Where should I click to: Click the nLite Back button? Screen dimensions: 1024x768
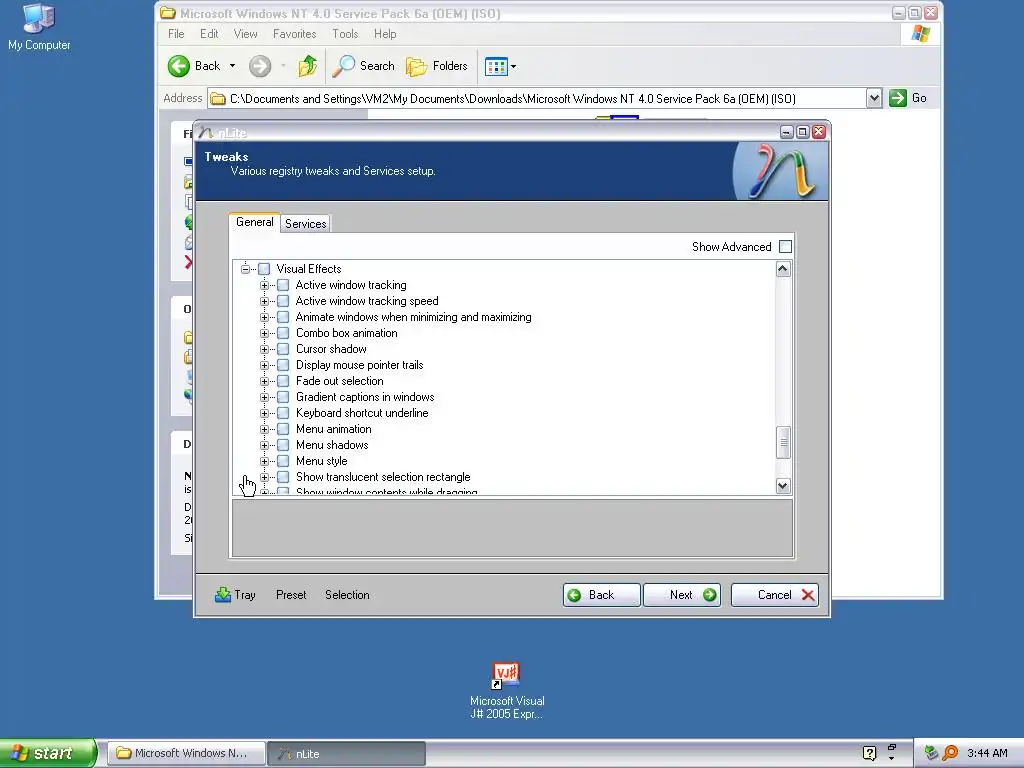pos(601,595)
